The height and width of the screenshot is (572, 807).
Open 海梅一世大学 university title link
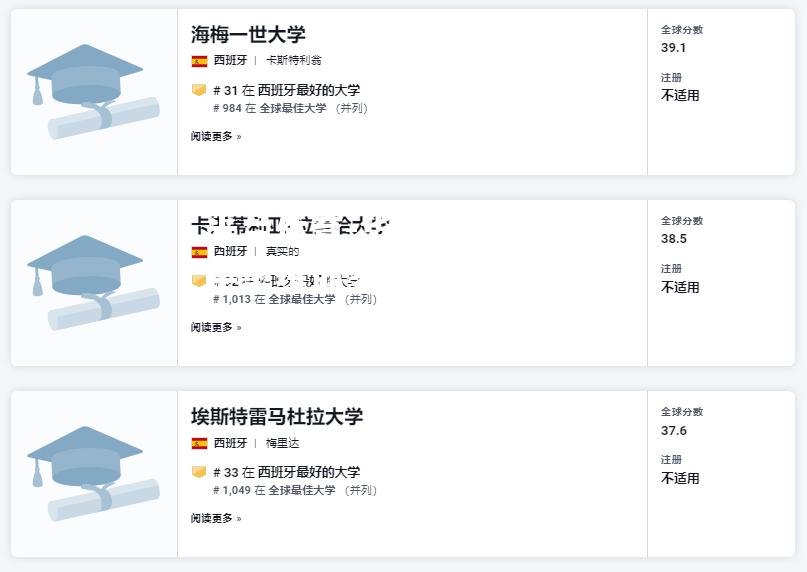click(x=248, y=34)
